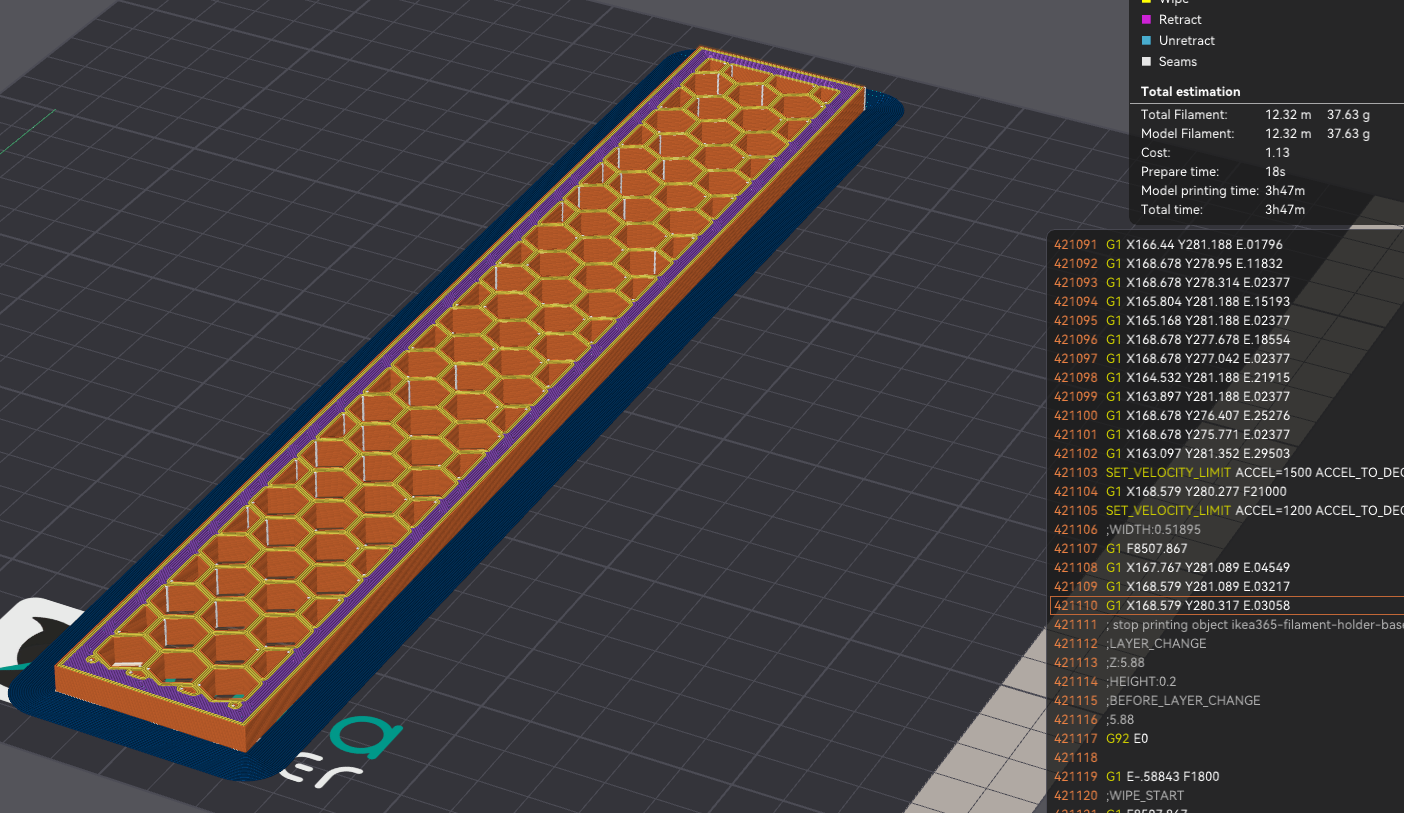Select the ;WIDTH:0.51895 comment line

coord(1226,529)
